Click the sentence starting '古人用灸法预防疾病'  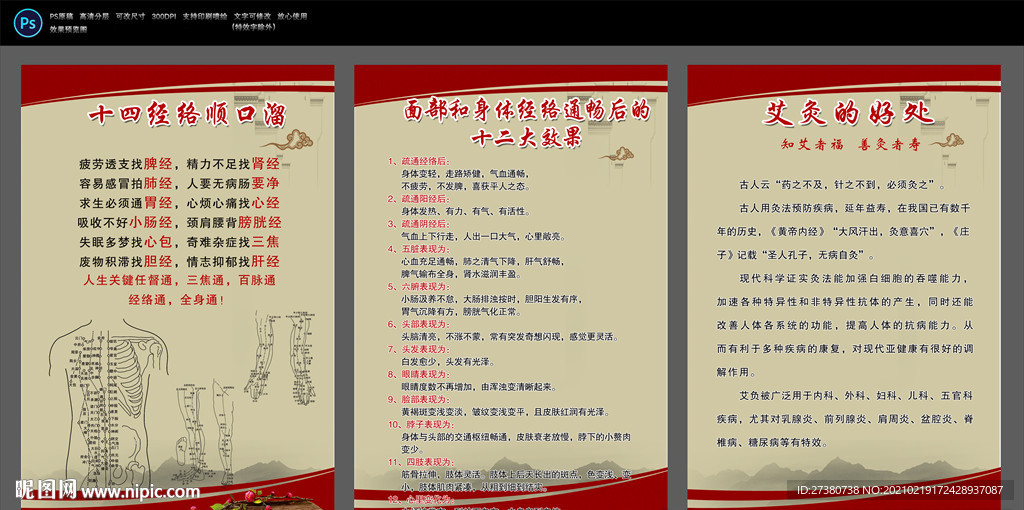(845, 232)
